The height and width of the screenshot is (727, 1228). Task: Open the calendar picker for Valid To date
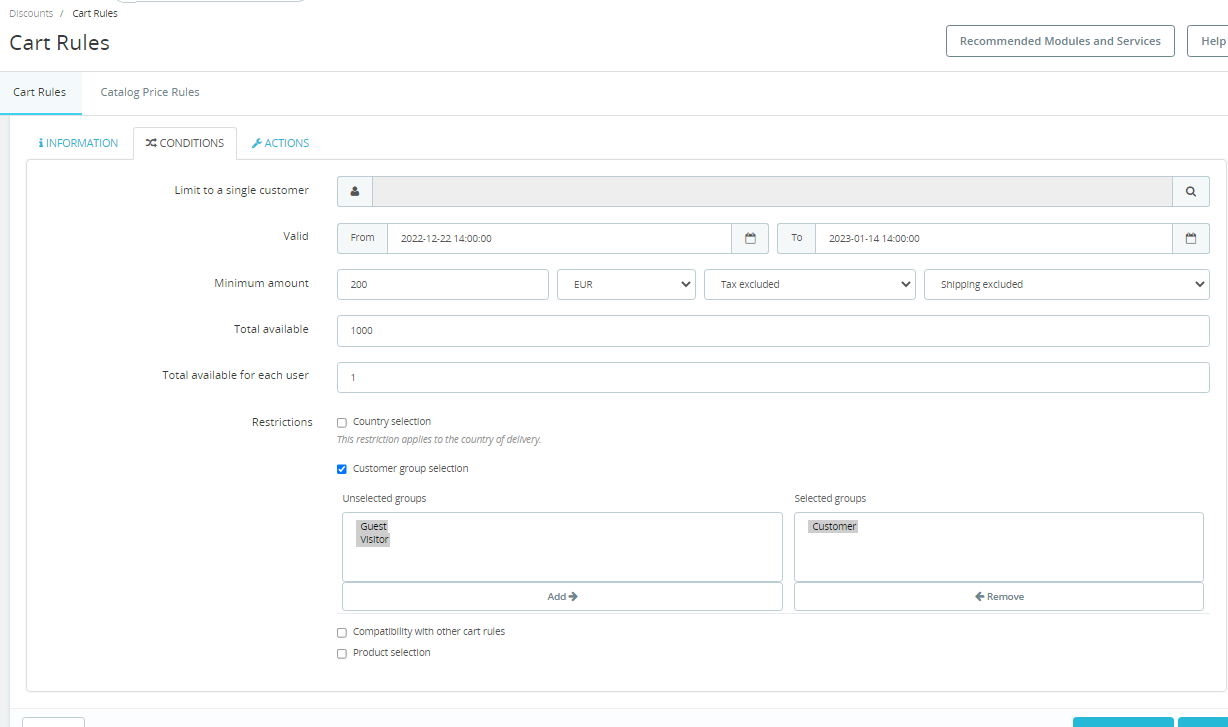1190,238
